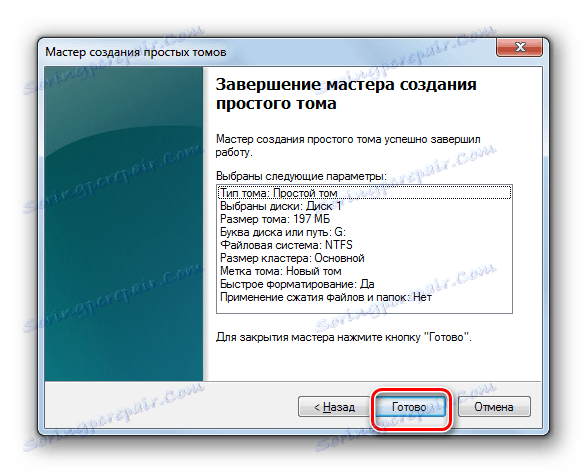This screenshot has height=473, width=587.
Task: Click the 'успешно завершил работу' message text
Action: coord(348,146)
